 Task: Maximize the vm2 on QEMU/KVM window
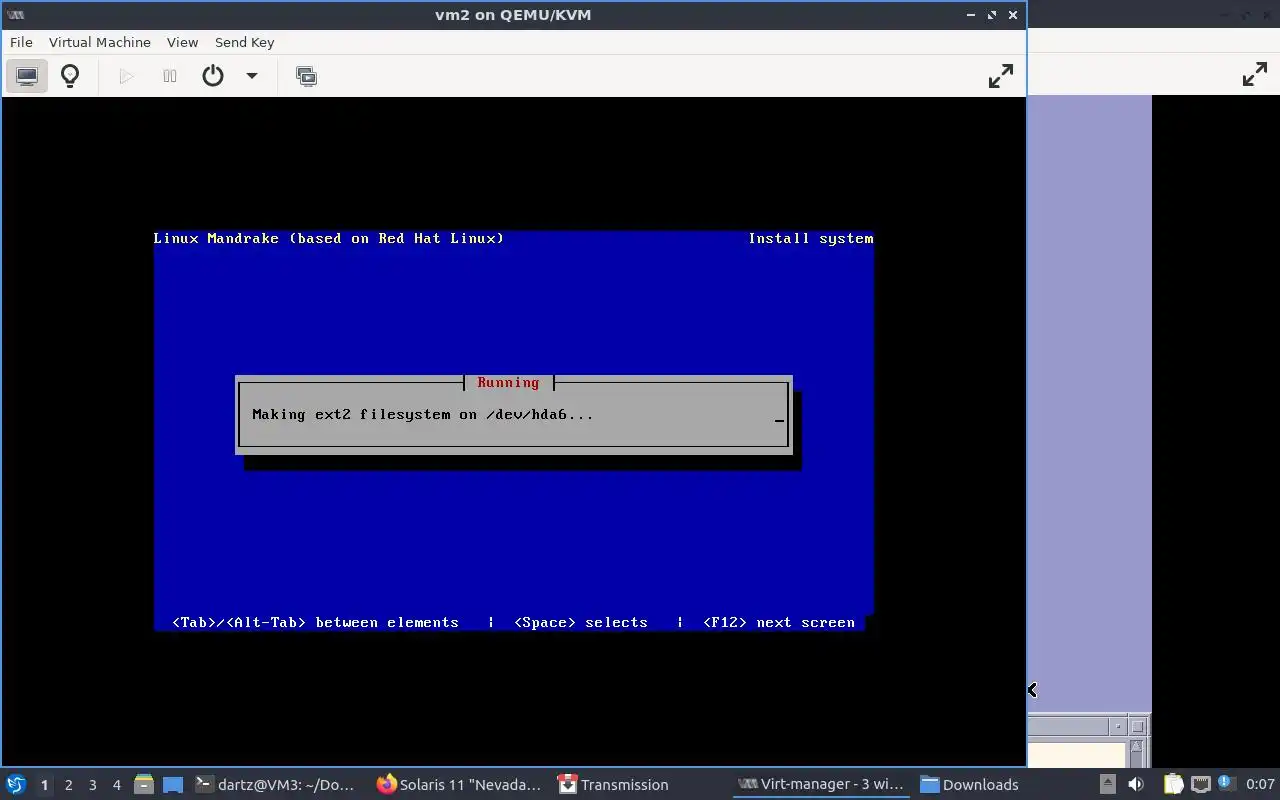click(x=992, y=15)
